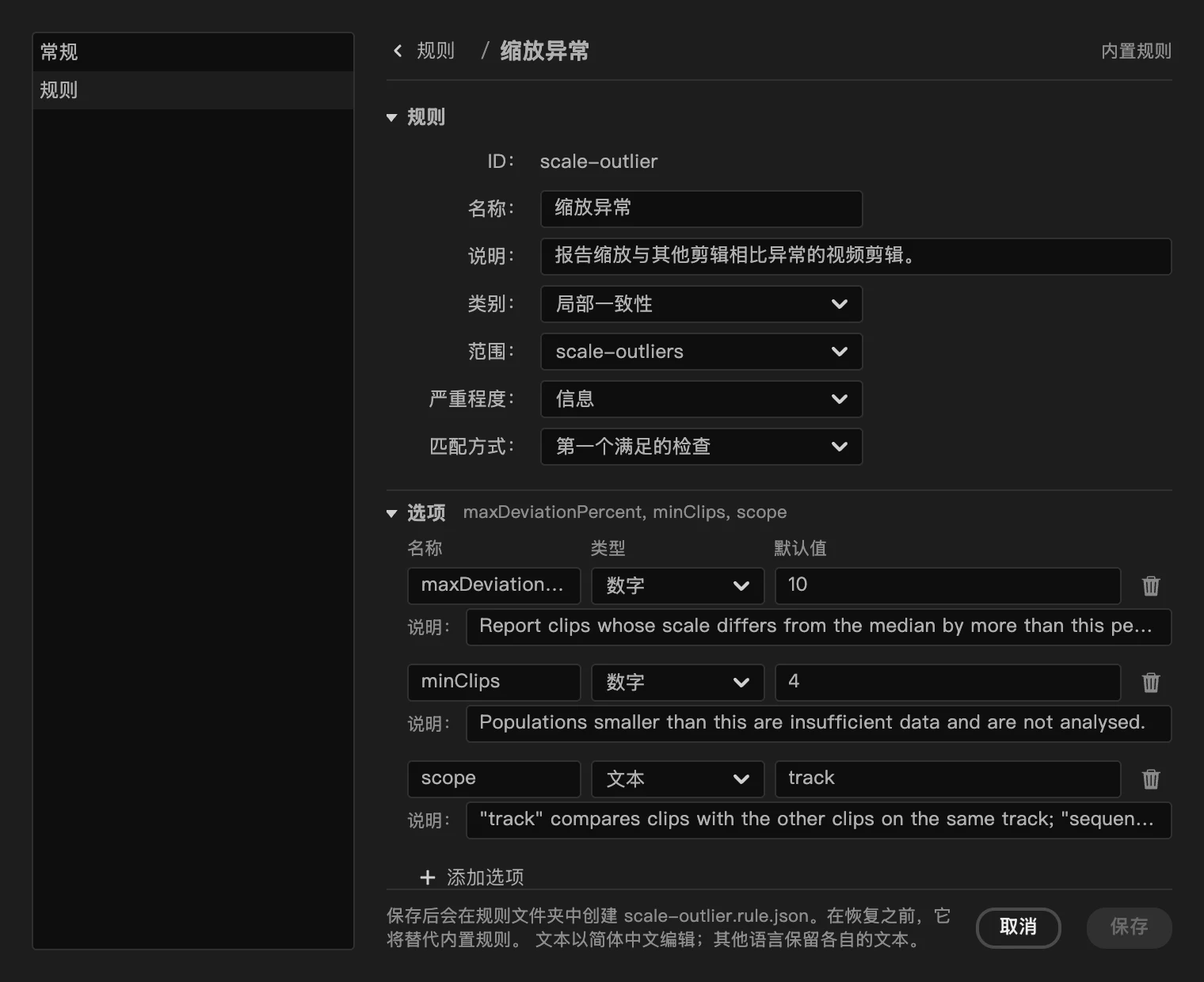The height and width of the screenshot is (982, 1204).
Task: Click the 默认值 column header
Action: tap(800, 548)
